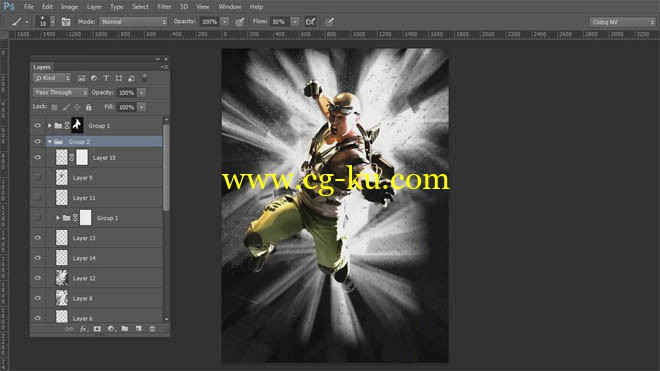Hide Layer 13 using its eye icon
Viewport: 660px width, 371px height.
pyautogui.click(x=37, y=238)
